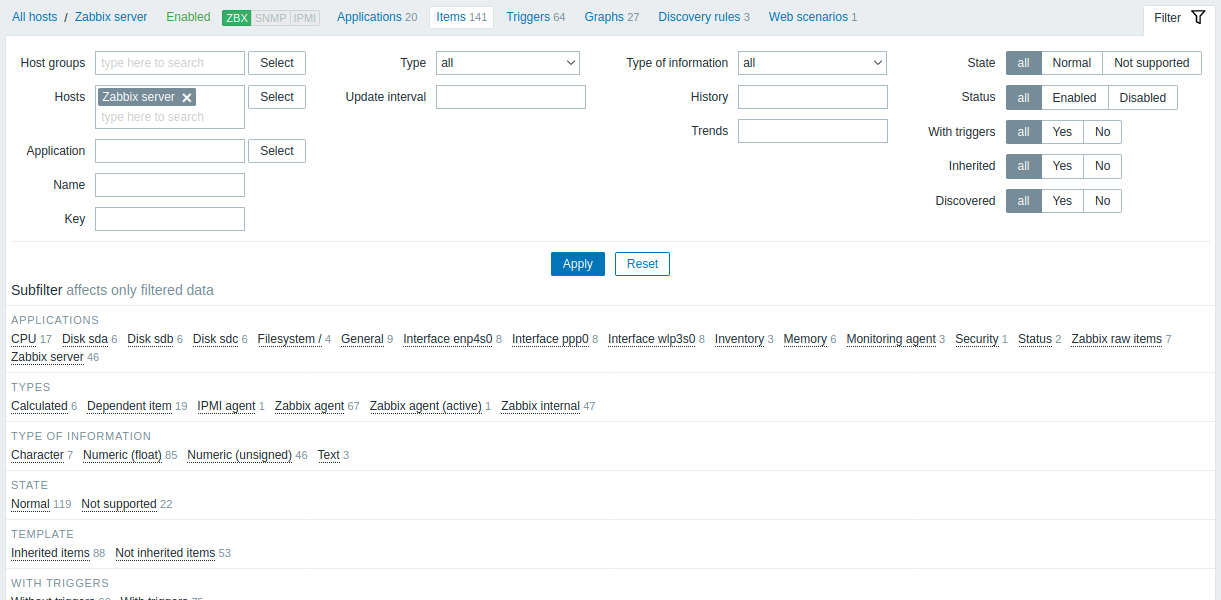The height and width of the screenshot is (600, 1221).
Task: Filter by Calculated type
Action: (39, 406)
